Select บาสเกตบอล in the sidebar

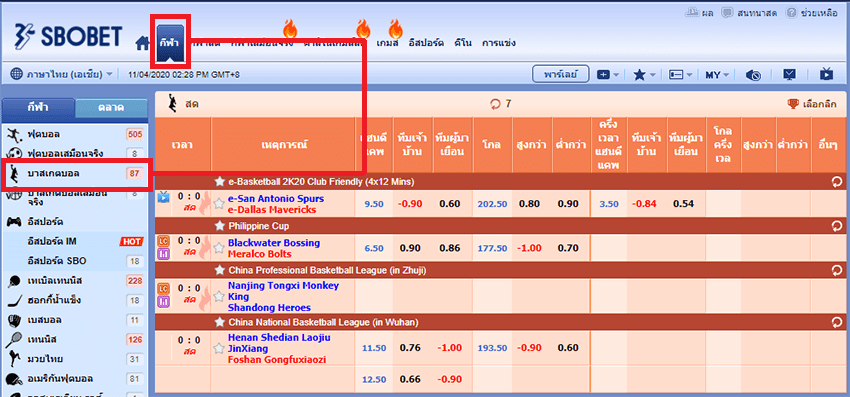point(74,174)
